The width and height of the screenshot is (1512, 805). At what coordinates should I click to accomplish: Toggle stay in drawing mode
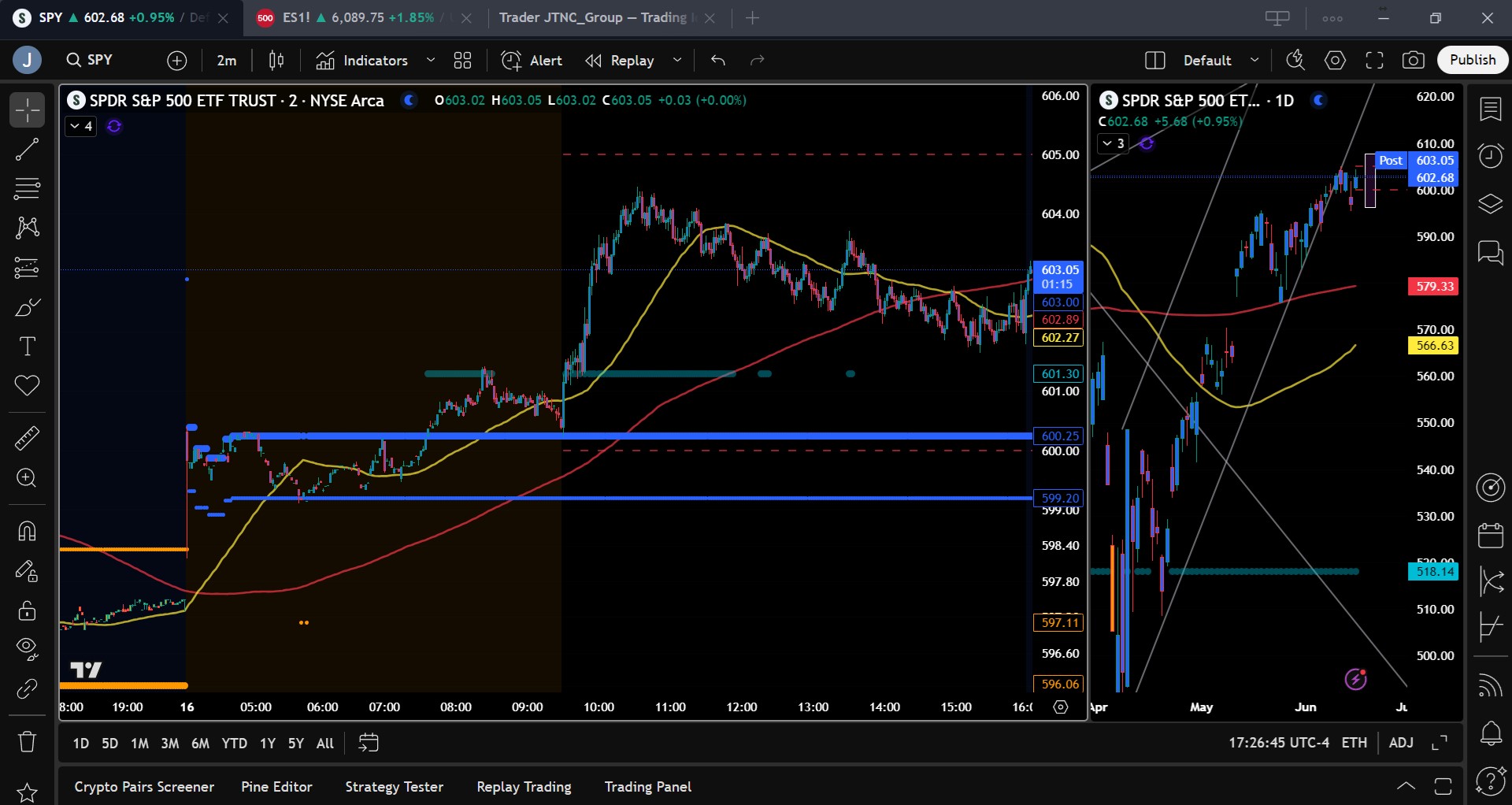(x=27, y=570)
